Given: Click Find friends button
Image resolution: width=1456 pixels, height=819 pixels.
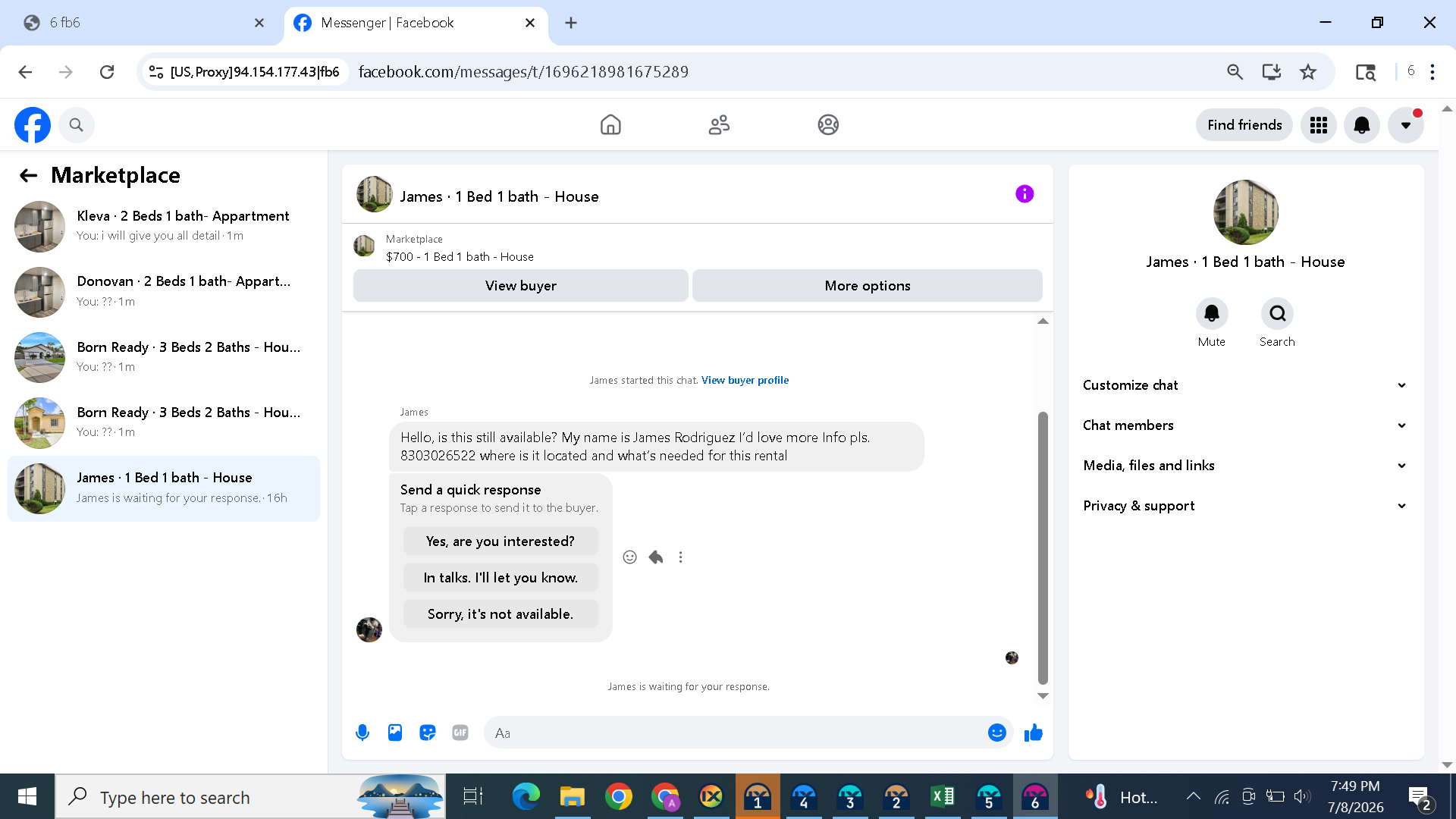Looking at the screenshot, I should pyautogui.click(x=1244, y=125).
